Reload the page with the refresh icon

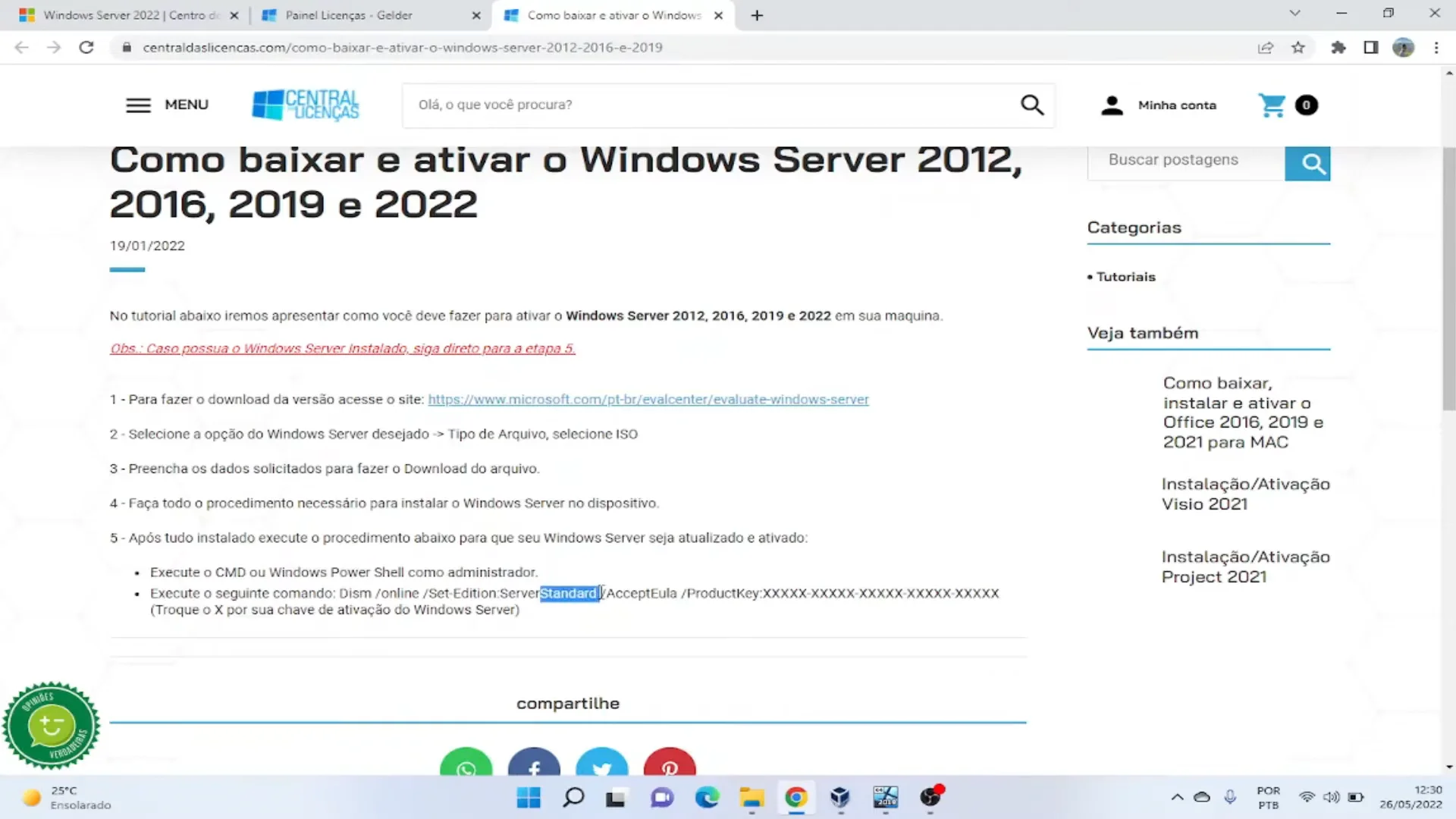[x=86, y=48]
